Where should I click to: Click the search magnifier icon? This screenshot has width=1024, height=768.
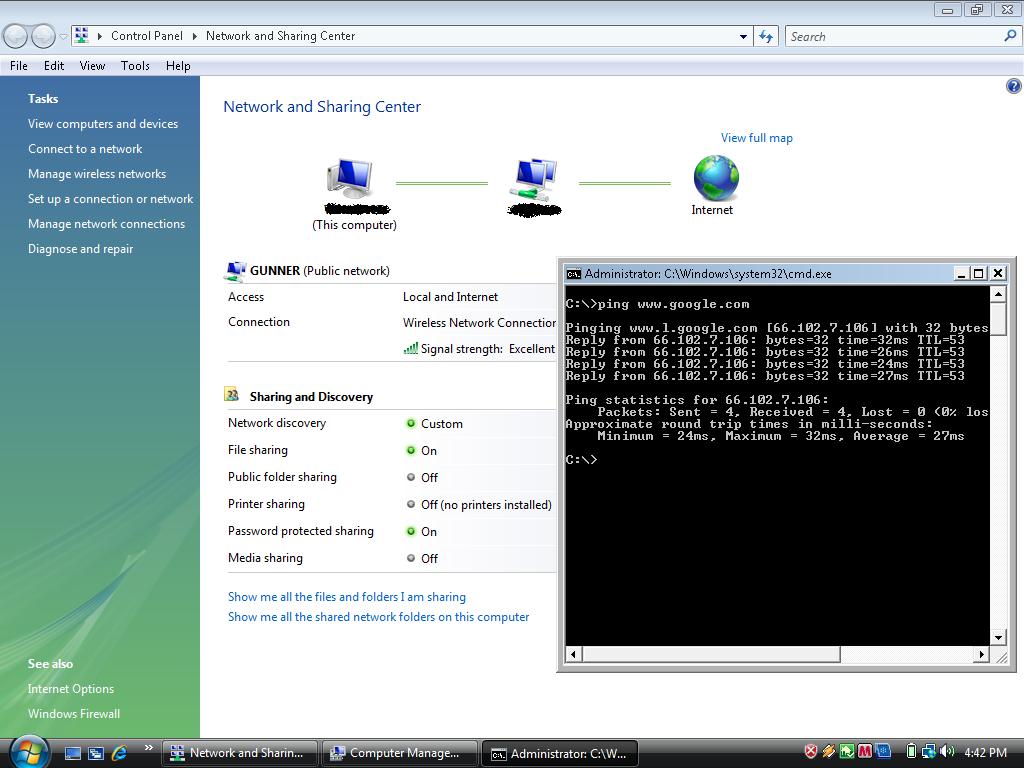[x=1010, y=36]
